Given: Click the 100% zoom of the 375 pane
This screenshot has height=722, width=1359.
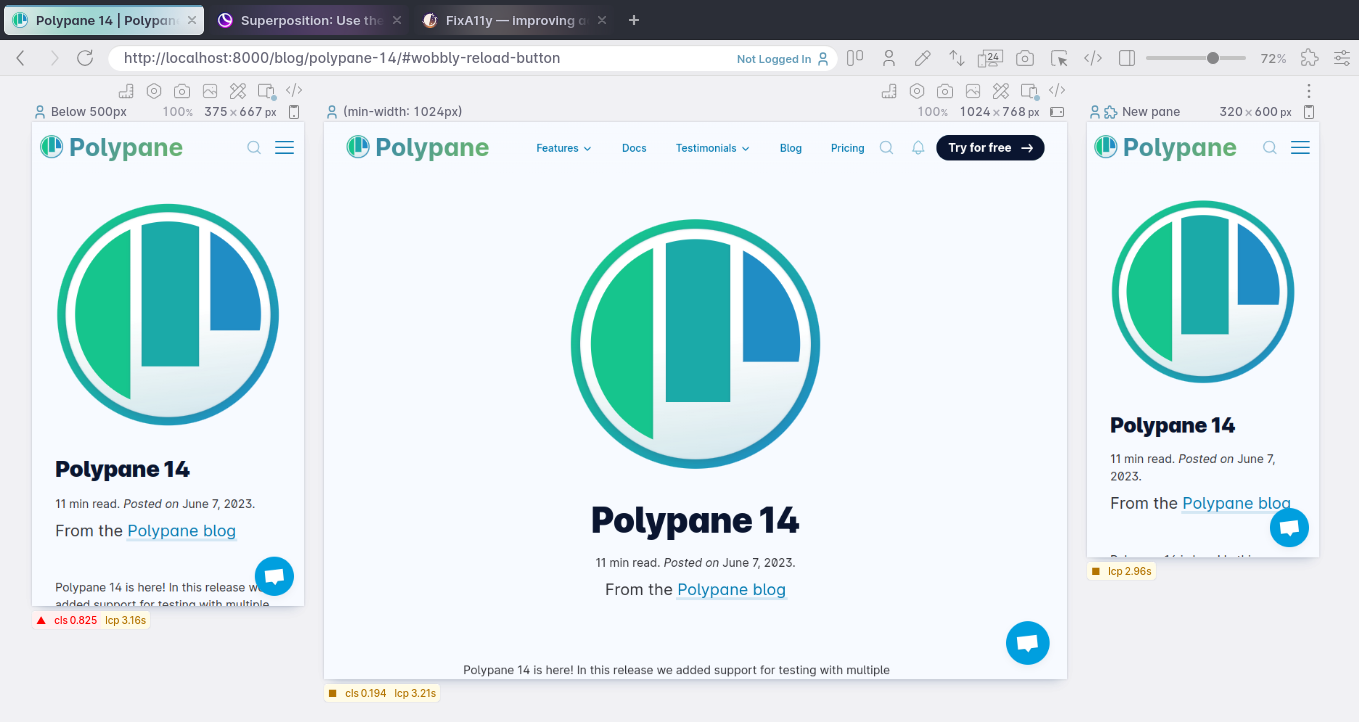Looking at the screenshot, I should tap(177, 112).
